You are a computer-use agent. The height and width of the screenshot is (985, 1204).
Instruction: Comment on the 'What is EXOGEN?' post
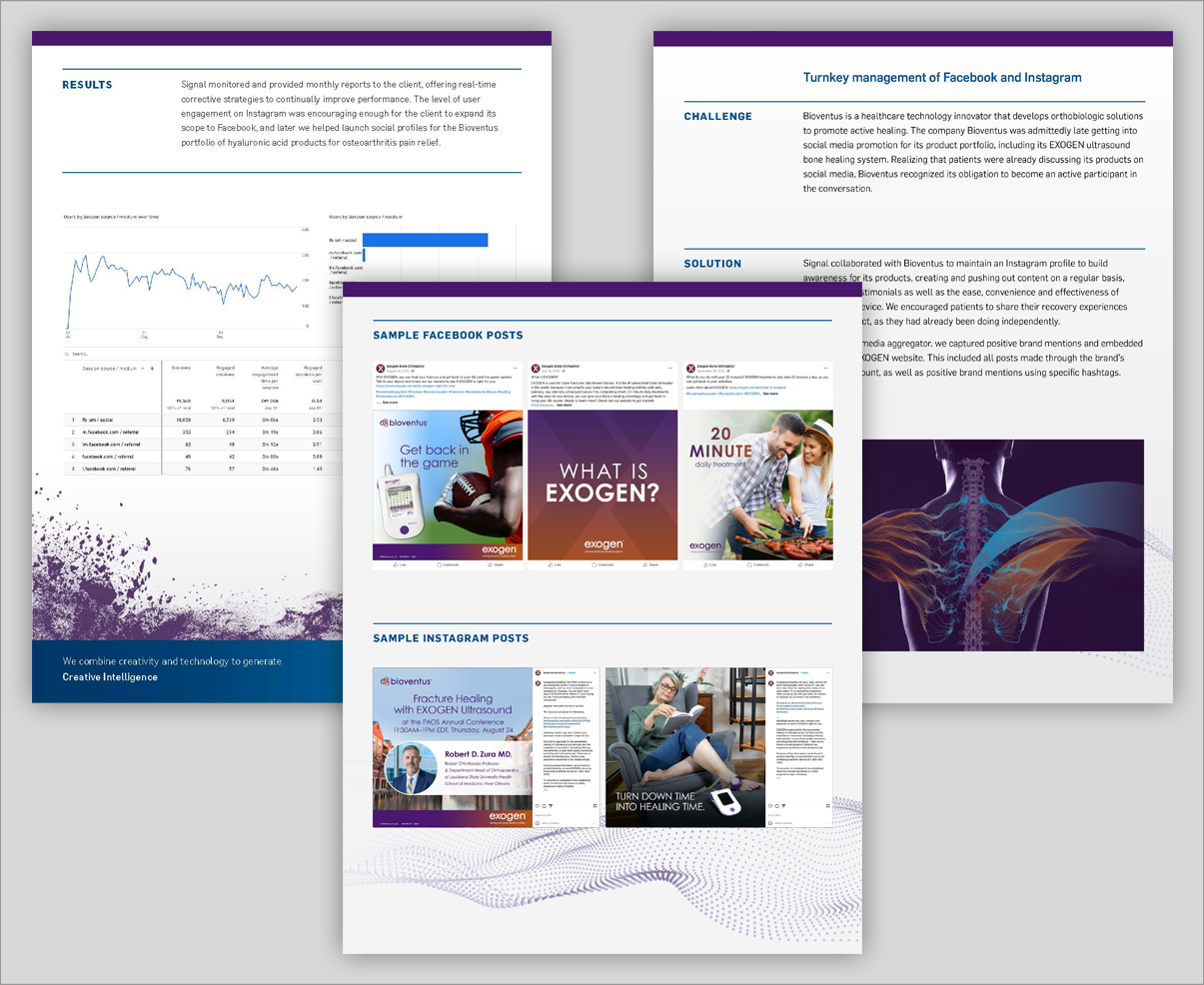point(602,564)
